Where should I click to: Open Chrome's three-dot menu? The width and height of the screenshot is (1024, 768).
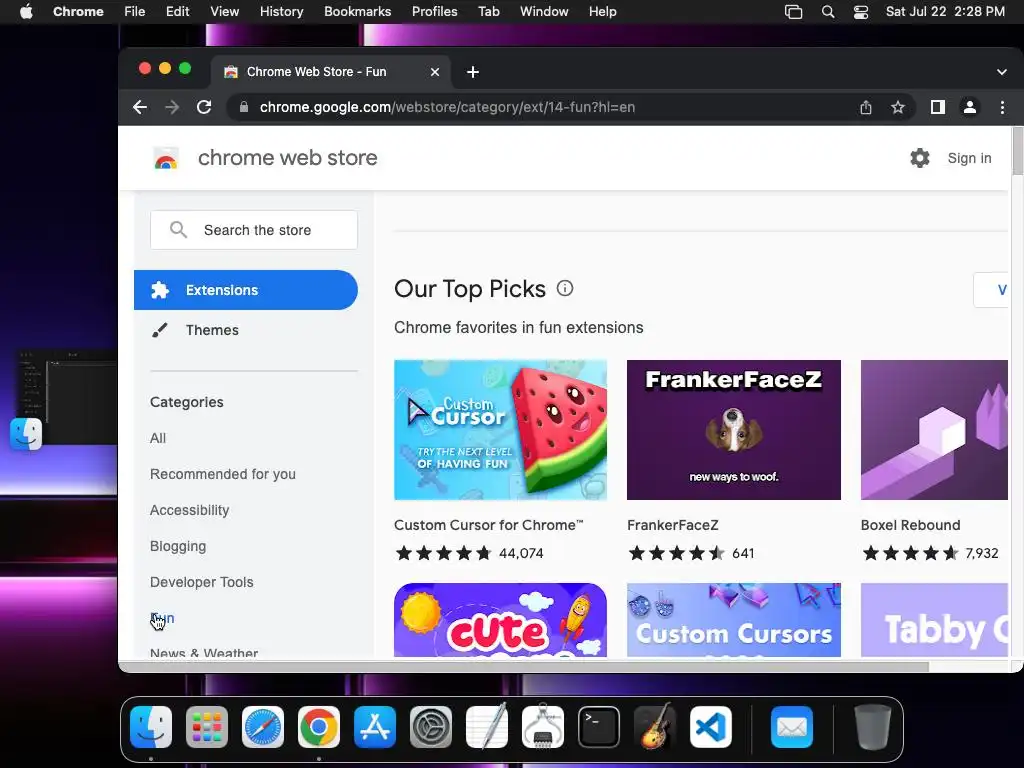click(x=1002, y=107)
